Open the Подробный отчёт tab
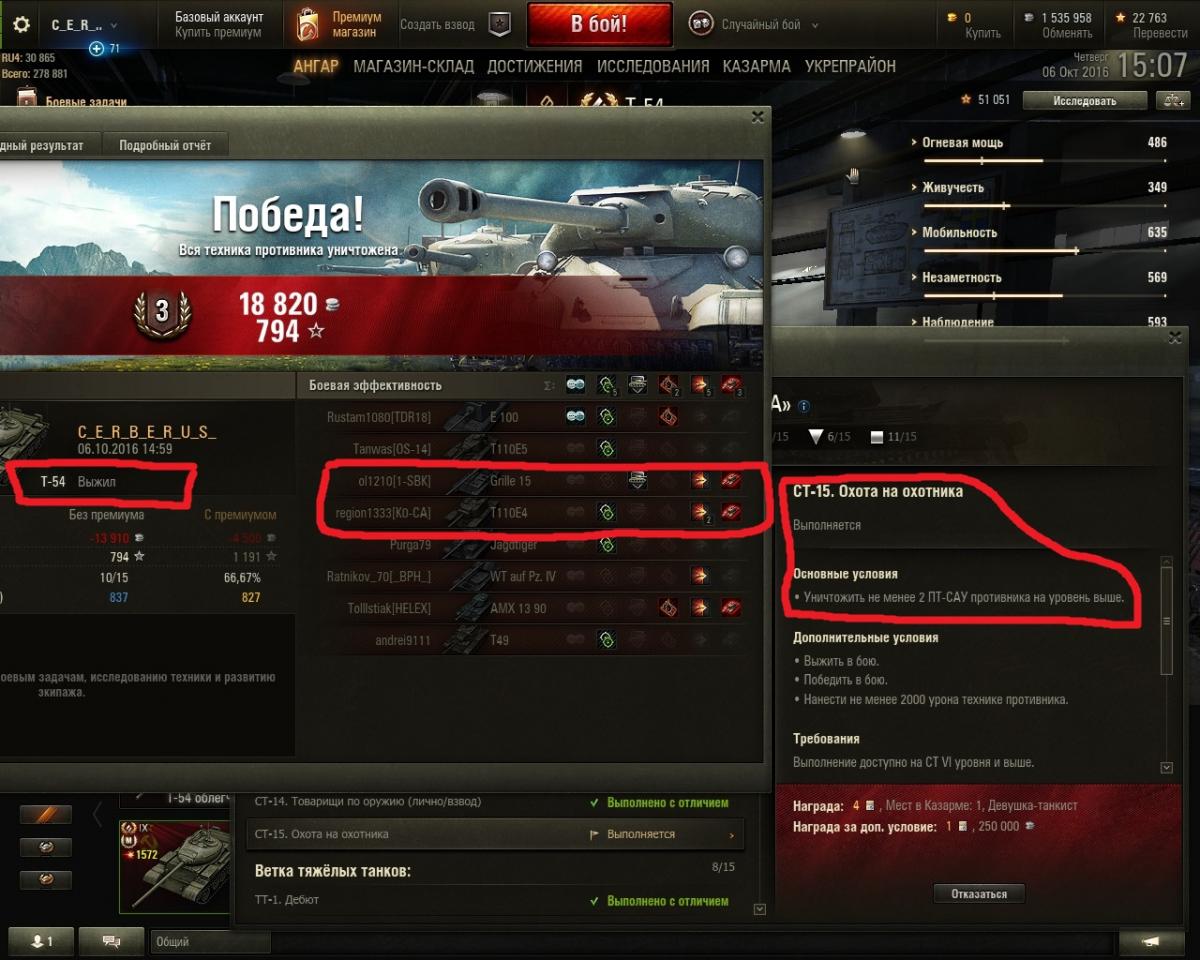Image resolution: width=1200 pixels, height=960 pixels. pos(165,145)
